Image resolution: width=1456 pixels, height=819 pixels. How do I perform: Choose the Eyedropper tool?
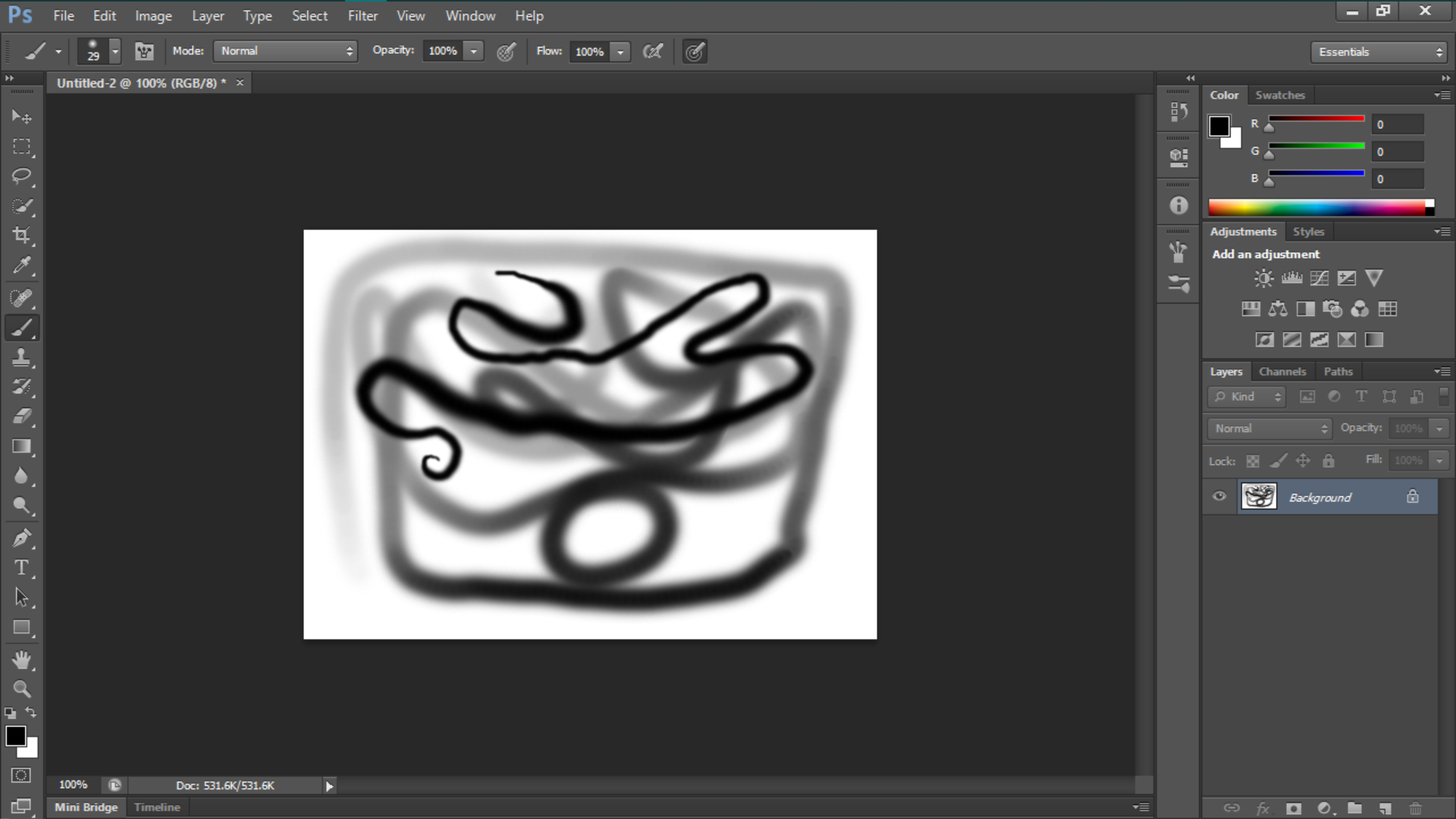click(x=22, y=266)
